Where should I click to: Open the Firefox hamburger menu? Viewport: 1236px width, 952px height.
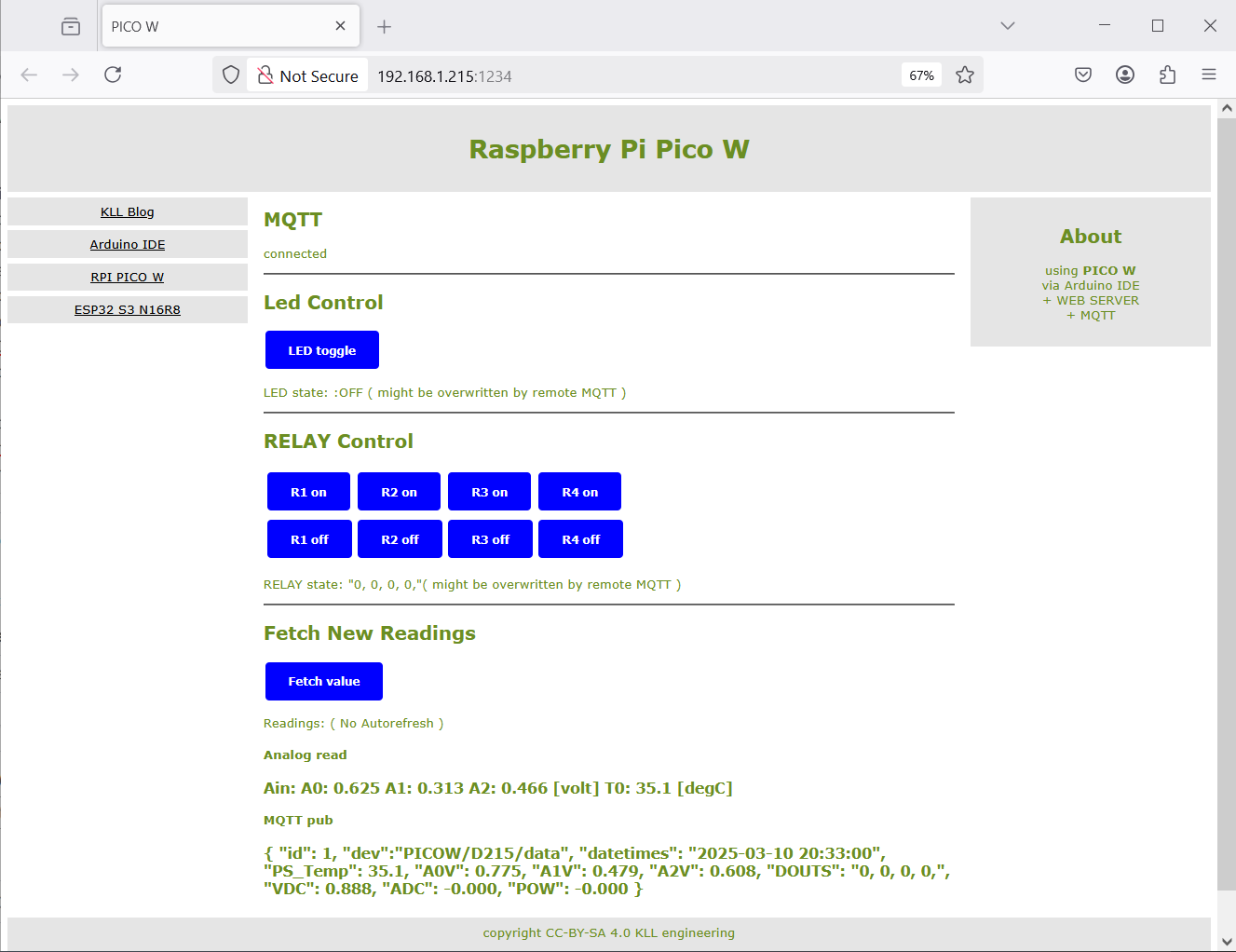[1209, 75]
